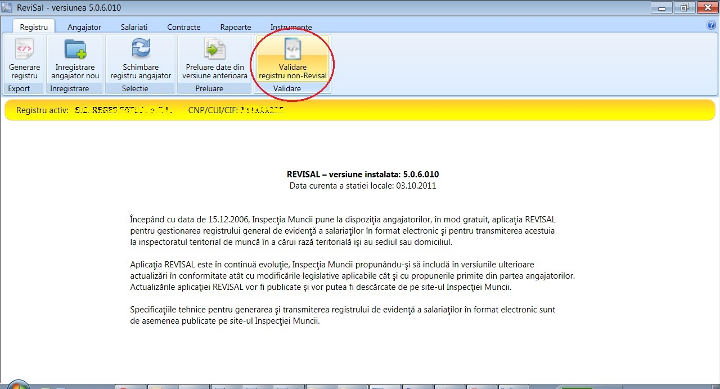
Task: Click the Export group label
Action: (19, 88)
